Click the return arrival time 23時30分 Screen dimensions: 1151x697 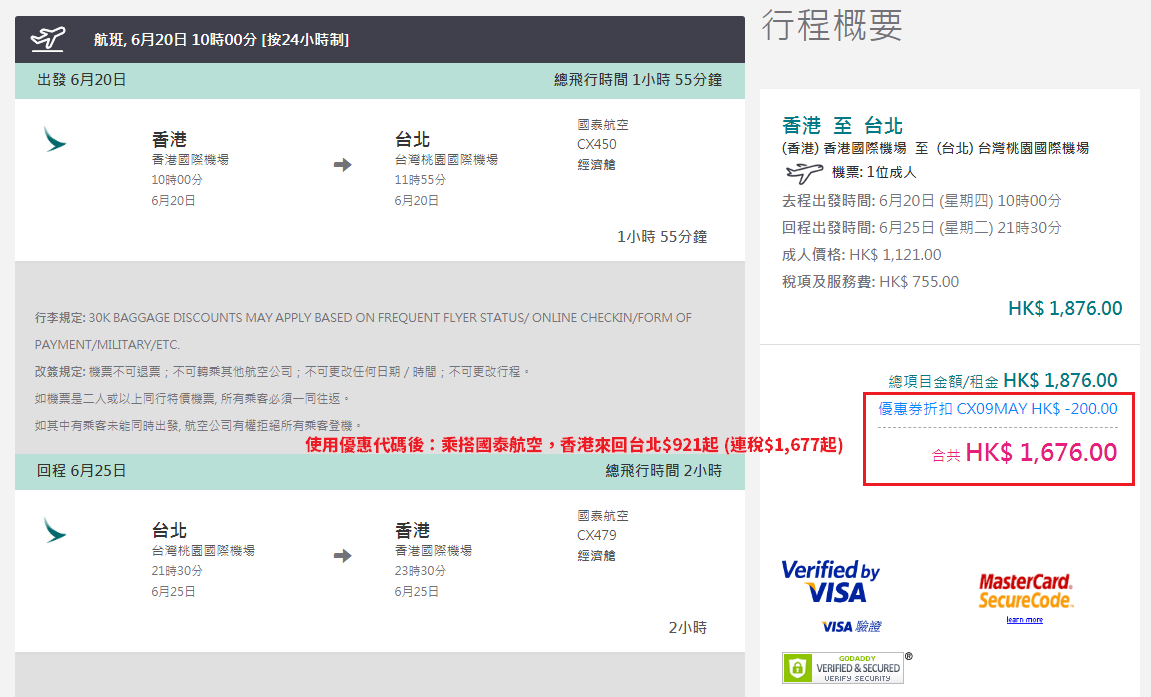(421, 571)
